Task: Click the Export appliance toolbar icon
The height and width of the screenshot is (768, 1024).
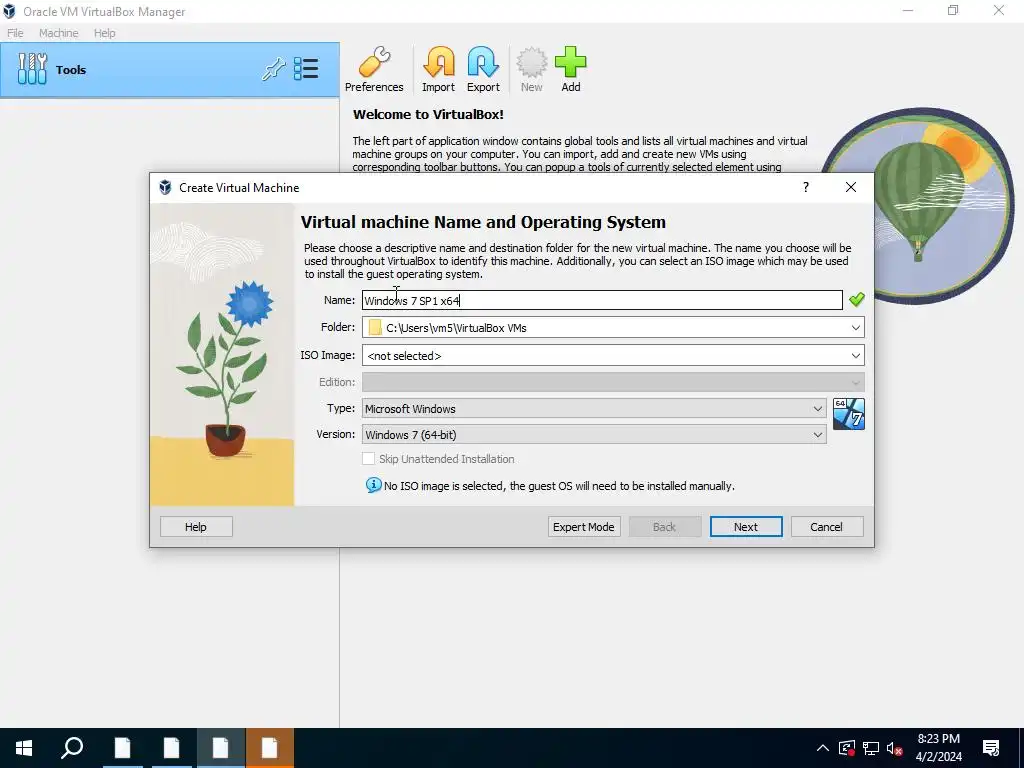Action: (483, 69)
